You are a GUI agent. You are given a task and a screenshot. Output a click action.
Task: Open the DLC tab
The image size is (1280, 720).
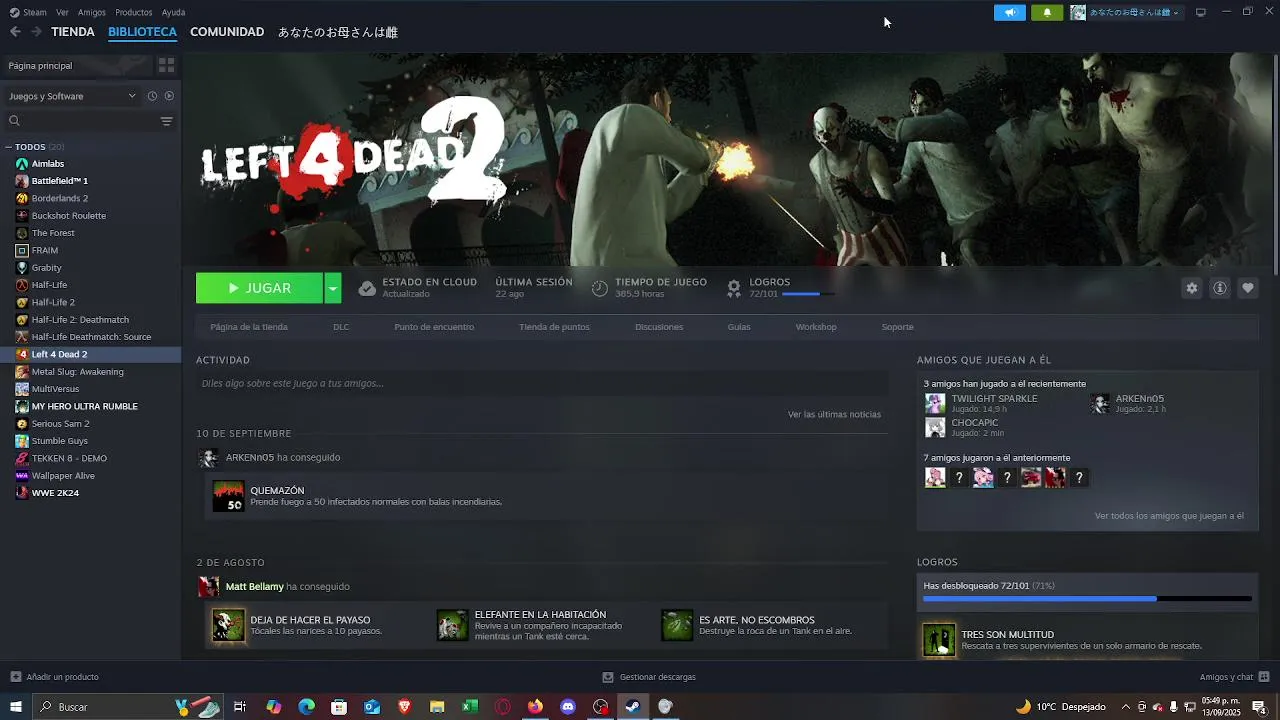pos(341,327)
